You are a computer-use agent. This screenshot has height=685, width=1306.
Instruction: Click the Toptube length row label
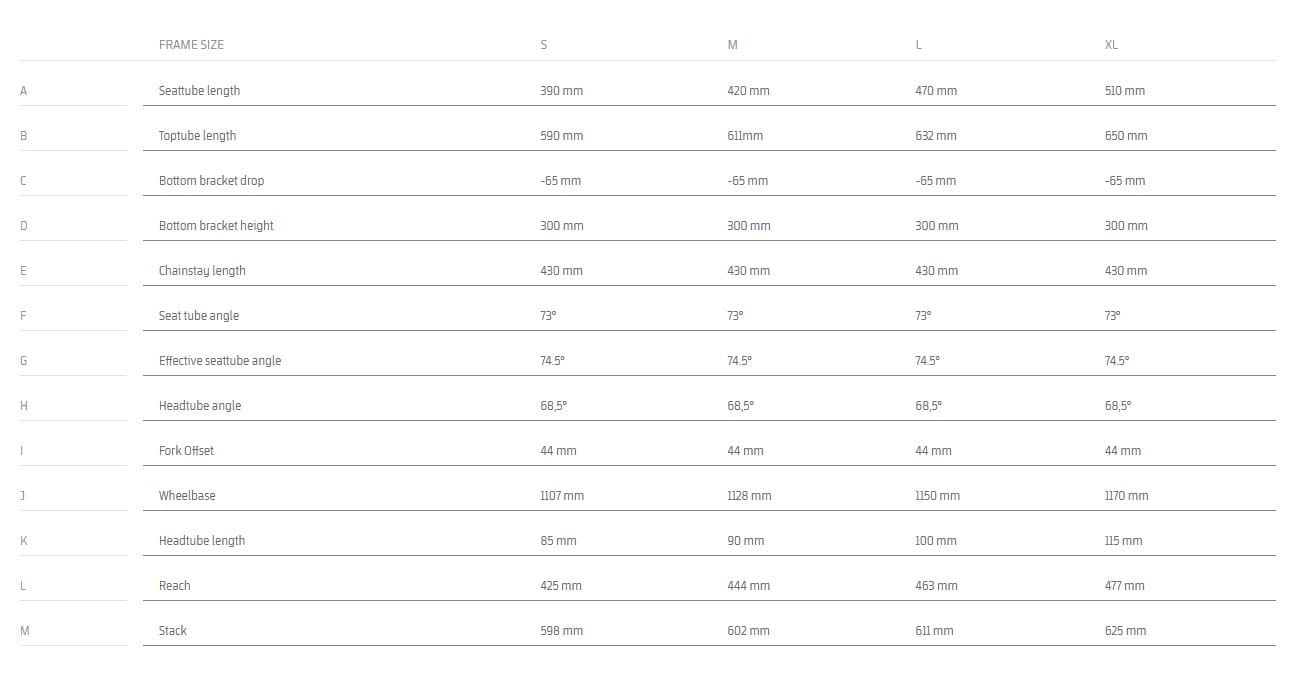[197, 135]
